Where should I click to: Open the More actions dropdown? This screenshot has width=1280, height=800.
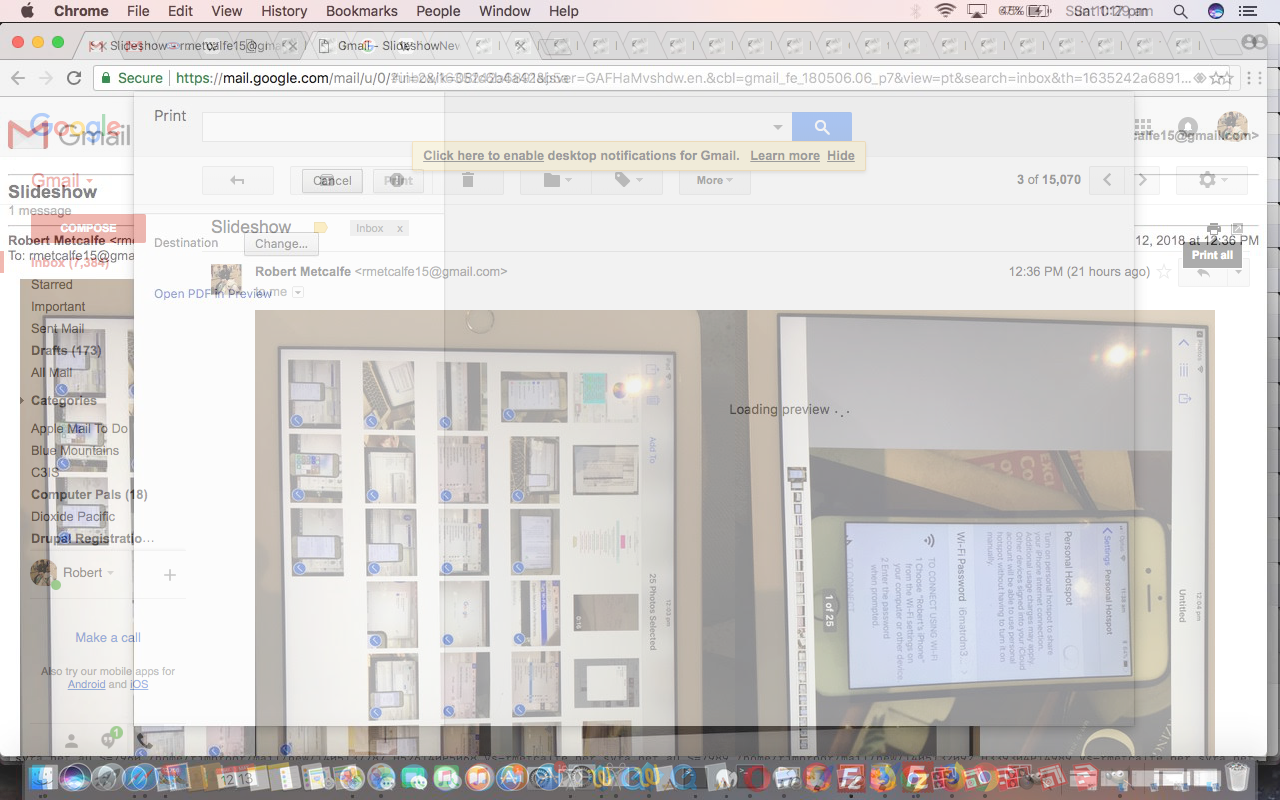tap(715, 180)
